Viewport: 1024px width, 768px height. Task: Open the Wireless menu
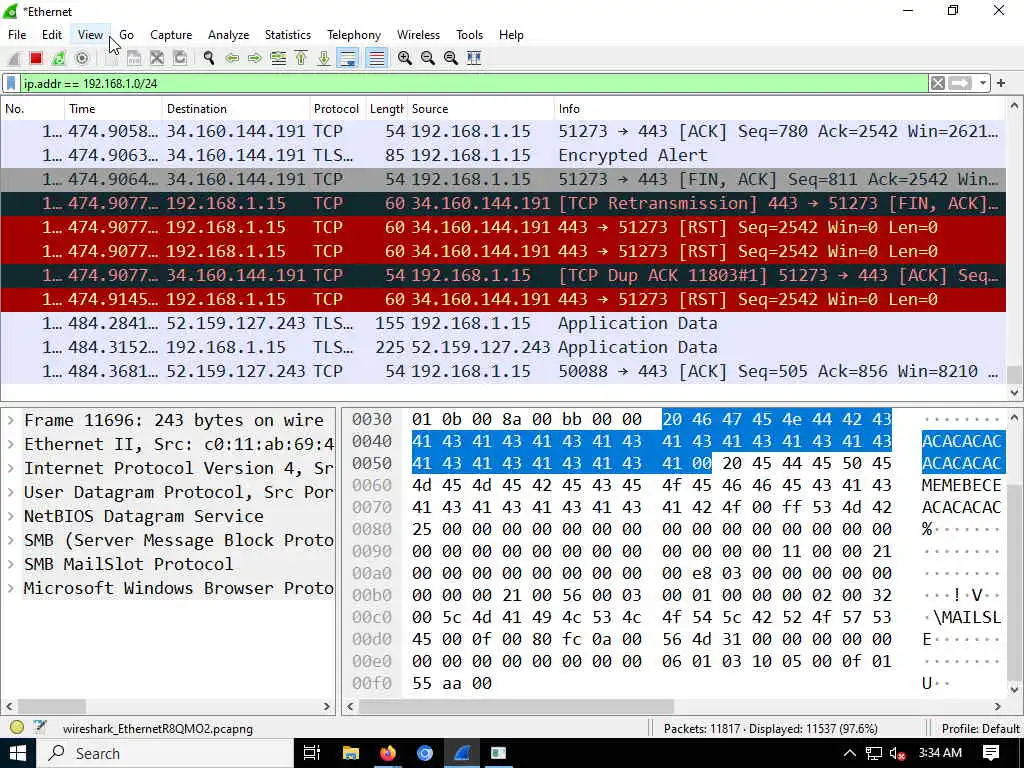tap(419, 35)
